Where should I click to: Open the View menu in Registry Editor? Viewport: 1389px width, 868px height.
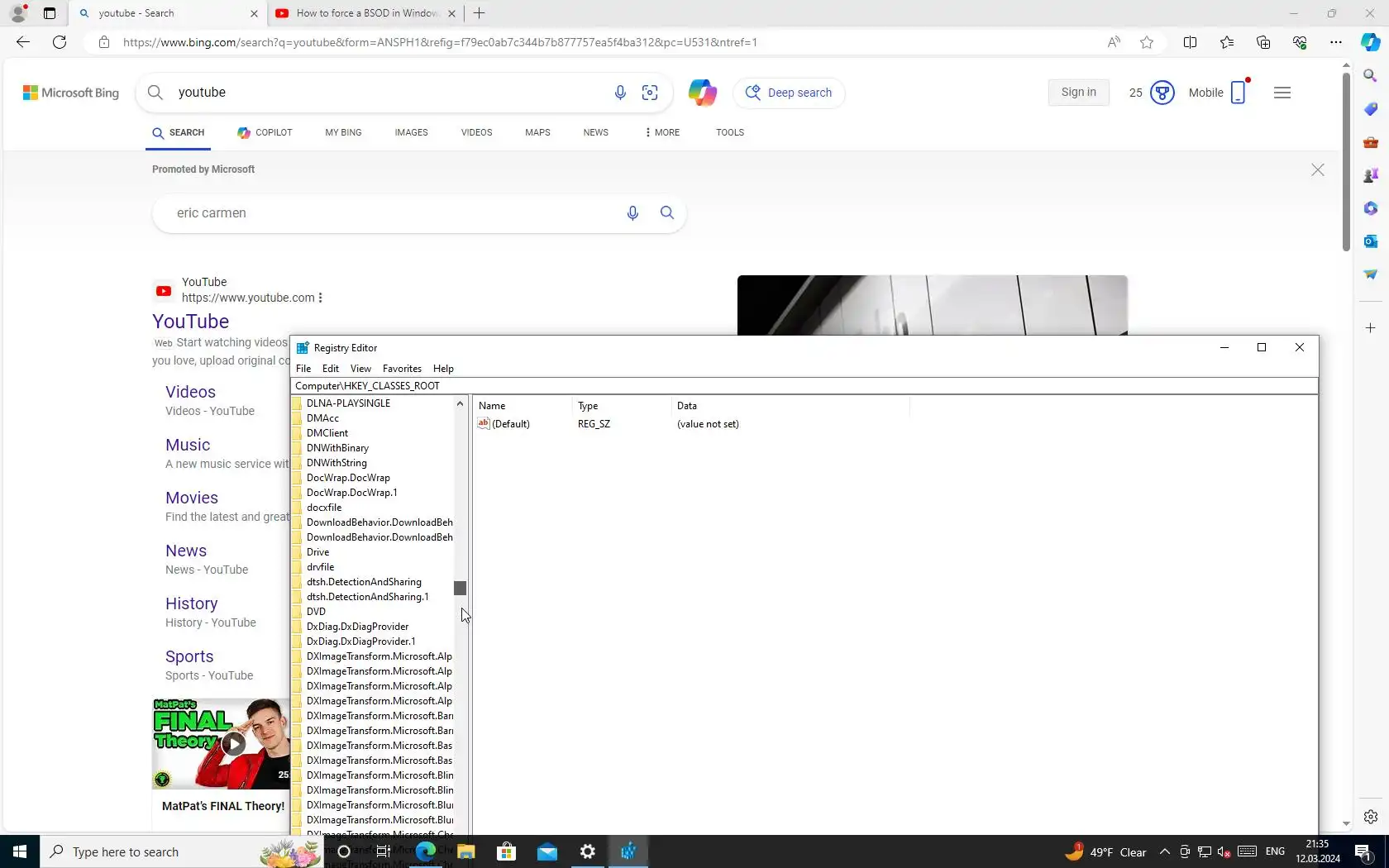pyautogui.click(x=360, y=369)
